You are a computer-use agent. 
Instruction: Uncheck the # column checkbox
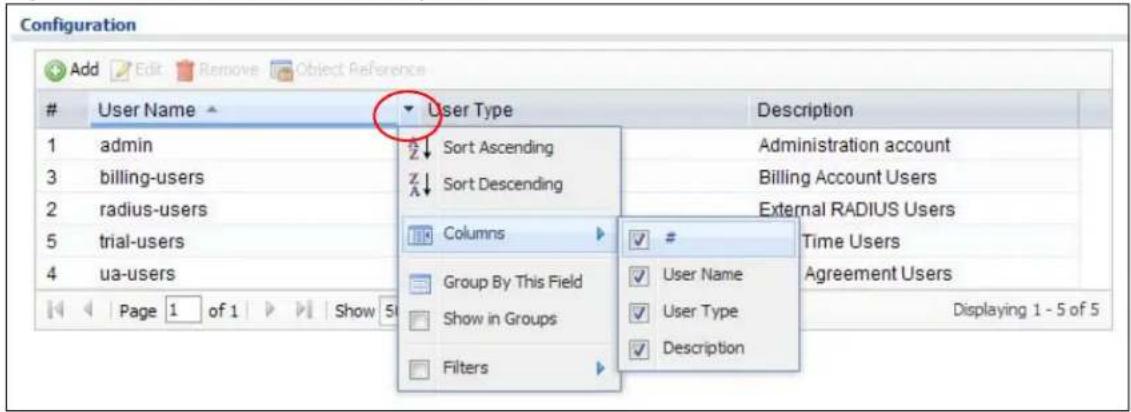(637, 242)
